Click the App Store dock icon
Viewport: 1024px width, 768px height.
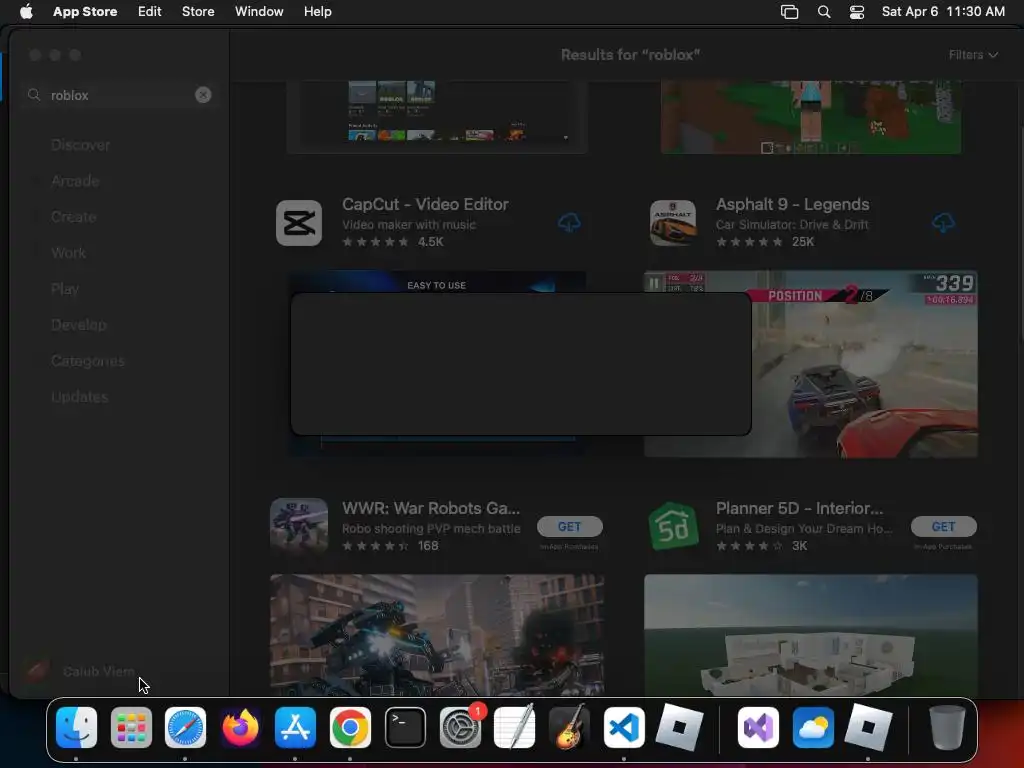coord(295,728)
